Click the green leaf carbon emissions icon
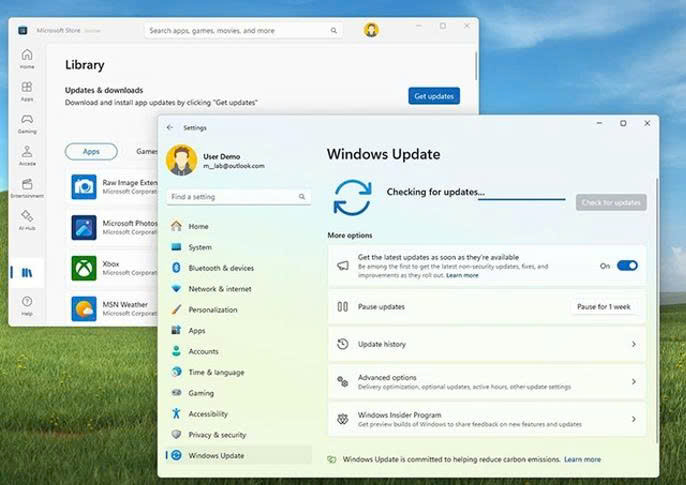 click(332, 459)
